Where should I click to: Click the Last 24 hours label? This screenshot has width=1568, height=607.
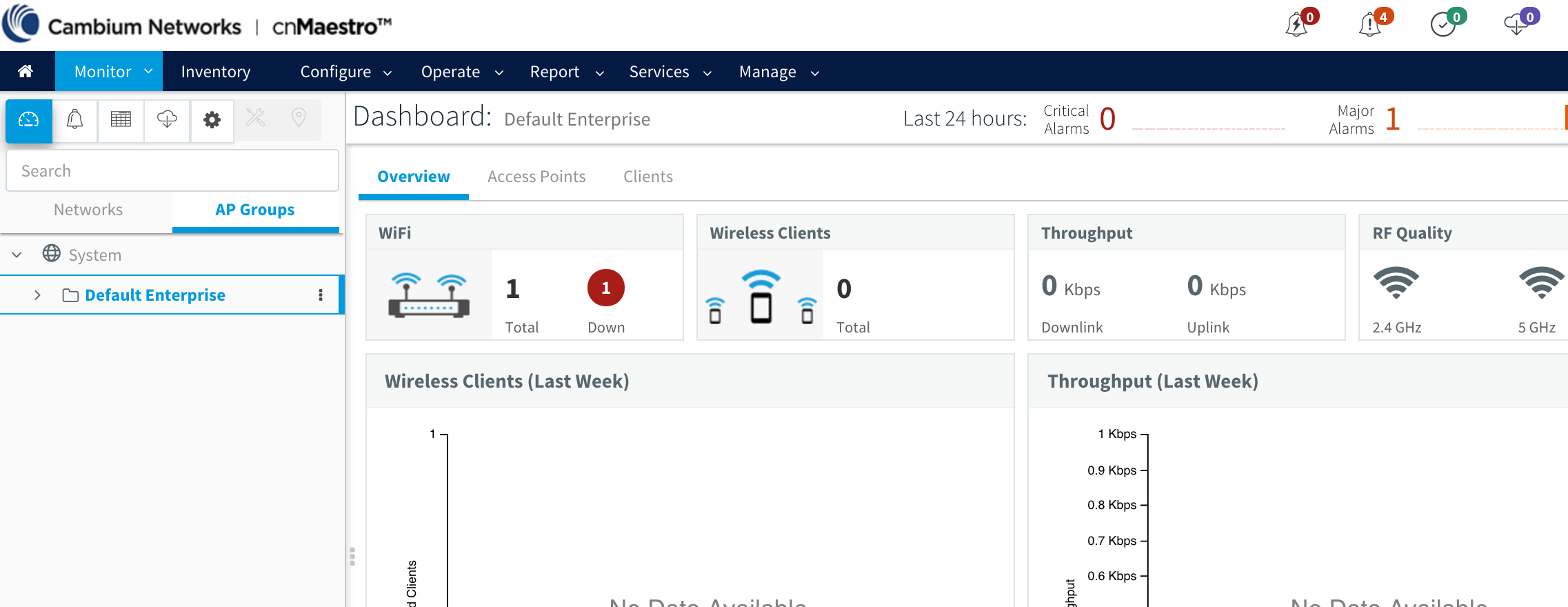click(x=965, y=119)
